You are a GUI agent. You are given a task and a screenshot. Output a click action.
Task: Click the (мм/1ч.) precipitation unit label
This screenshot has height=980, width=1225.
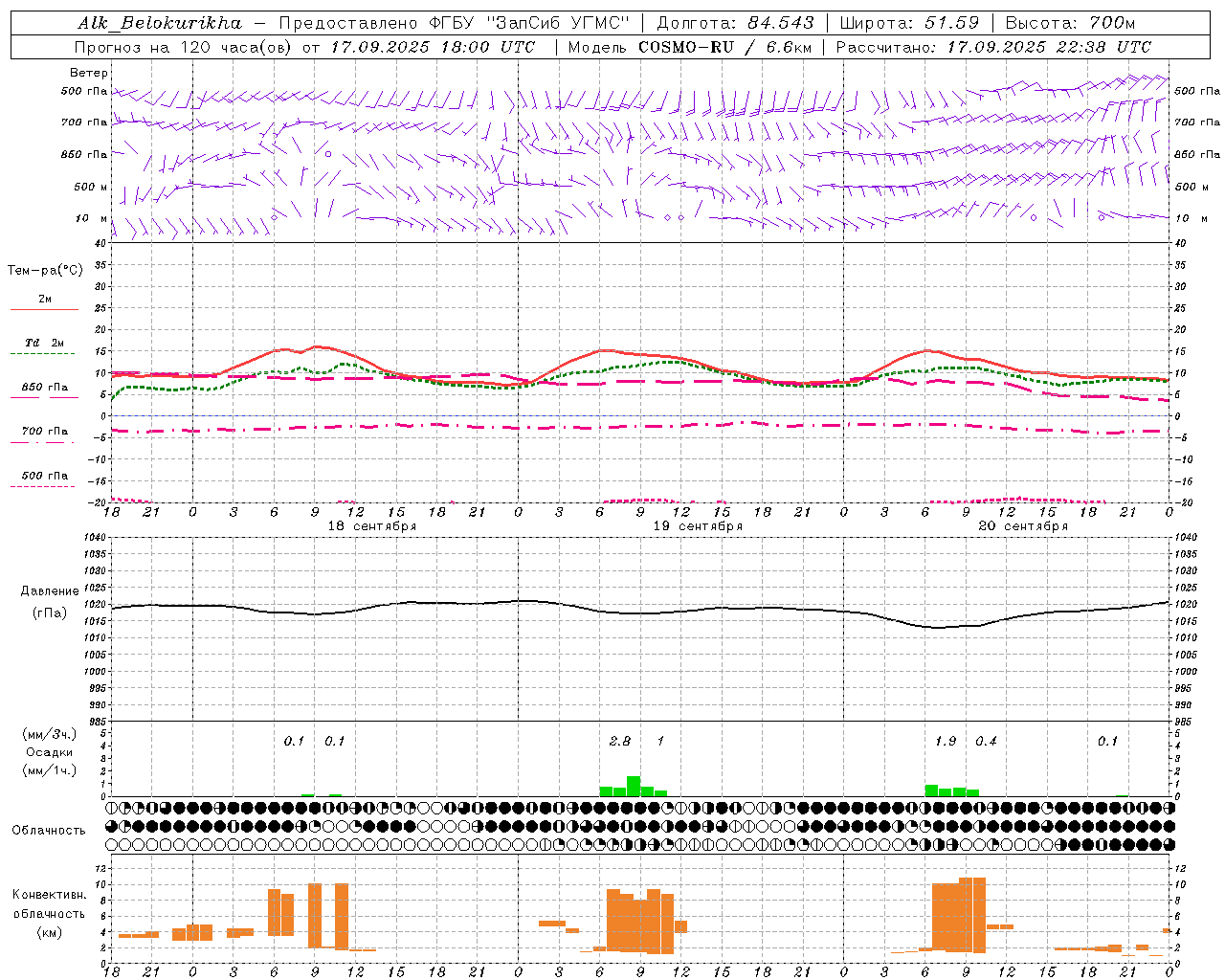tap(49, 770)
